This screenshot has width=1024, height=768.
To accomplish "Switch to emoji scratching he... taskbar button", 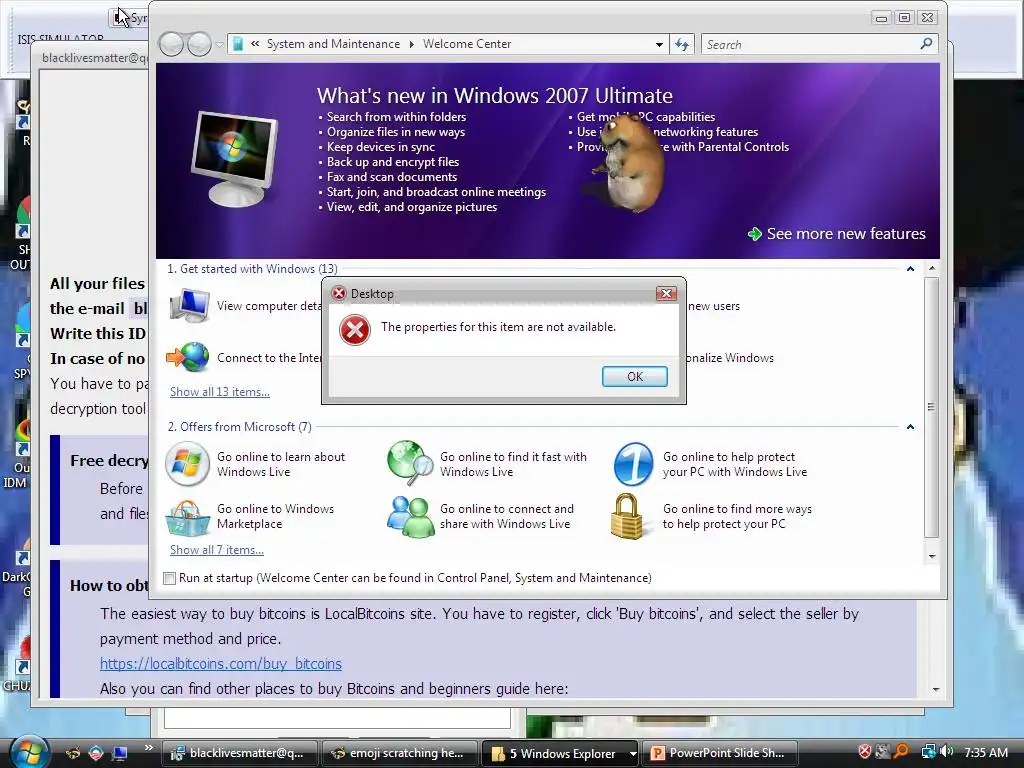I will click(x=400, y=753).
